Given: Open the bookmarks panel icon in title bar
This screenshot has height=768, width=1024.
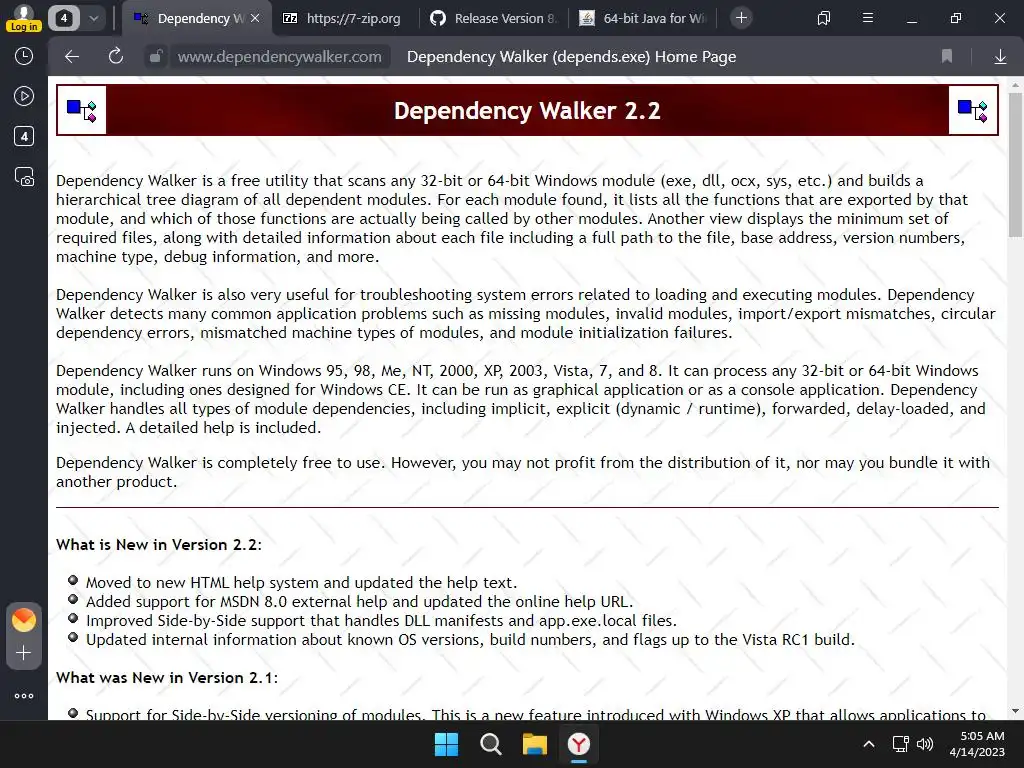Looking at the screenshot, I should coord(824,18).
